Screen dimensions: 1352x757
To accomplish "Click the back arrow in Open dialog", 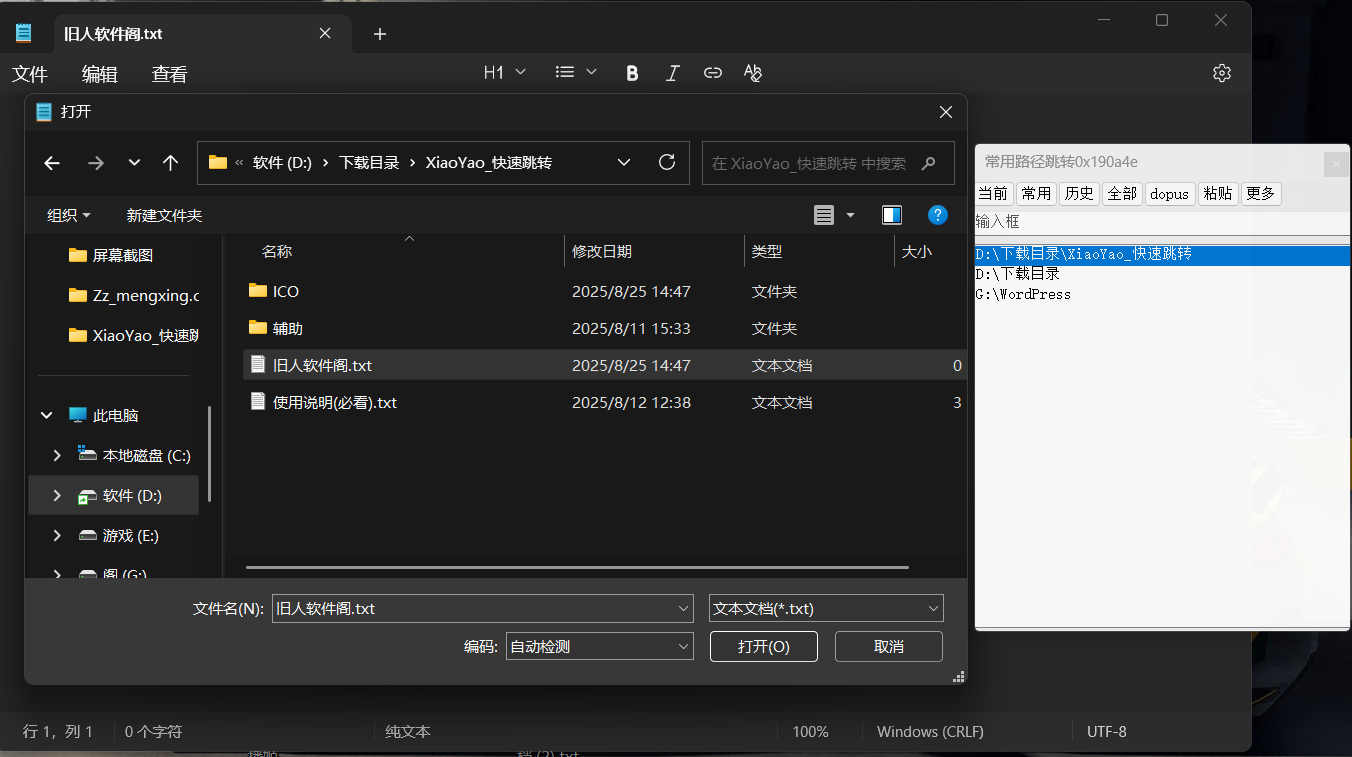I will pyautogui.click(x=52, y=163).
